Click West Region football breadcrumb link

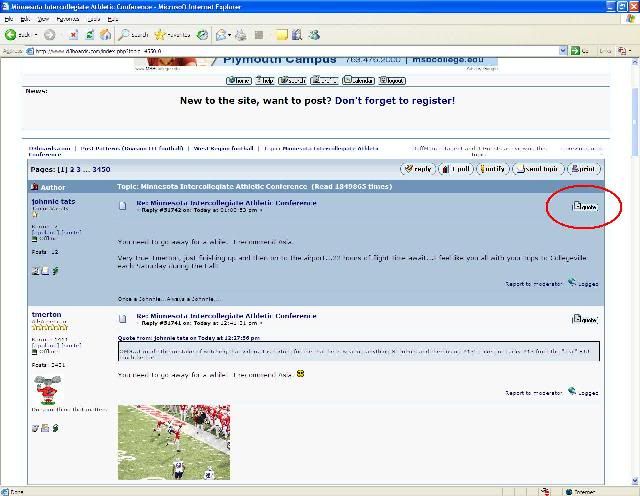tap(223, 148)
